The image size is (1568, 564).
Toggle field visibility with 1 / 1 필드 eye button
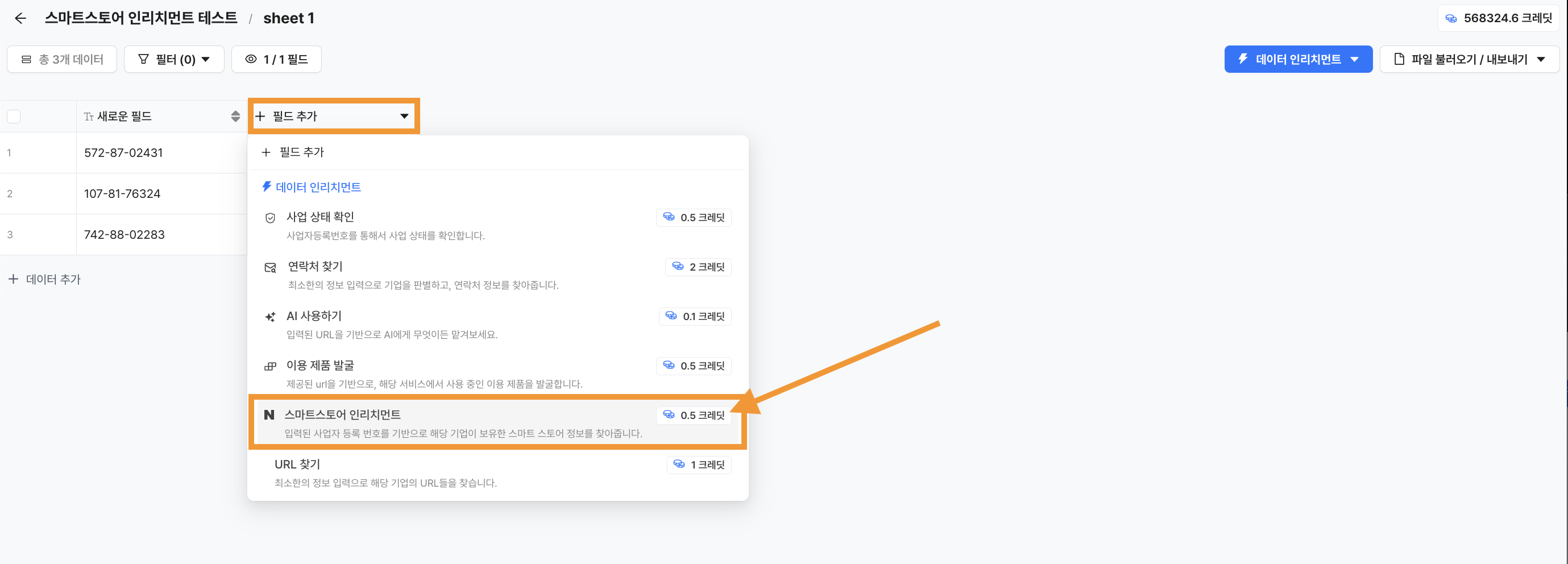pos(276,60)
